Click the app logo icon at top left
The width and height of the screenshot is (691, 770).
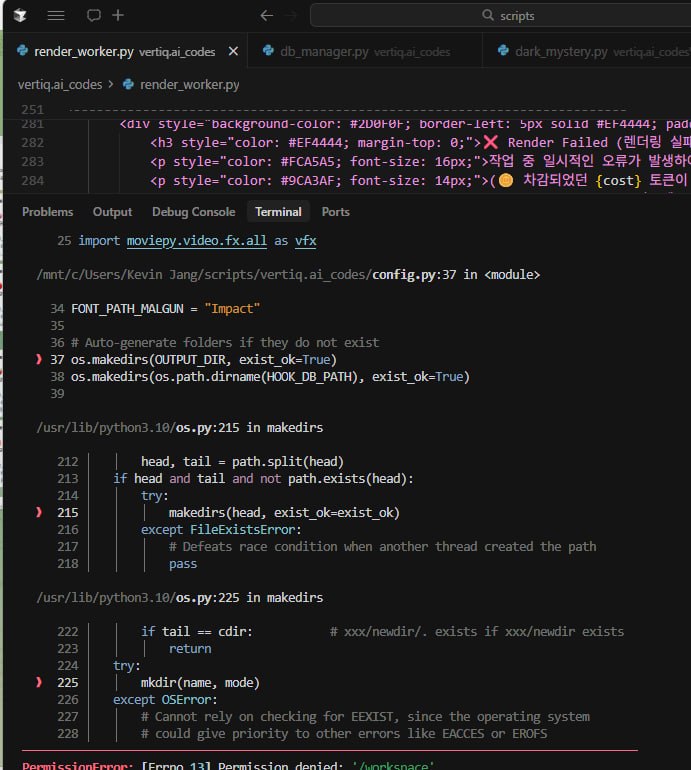click(20, 15)
